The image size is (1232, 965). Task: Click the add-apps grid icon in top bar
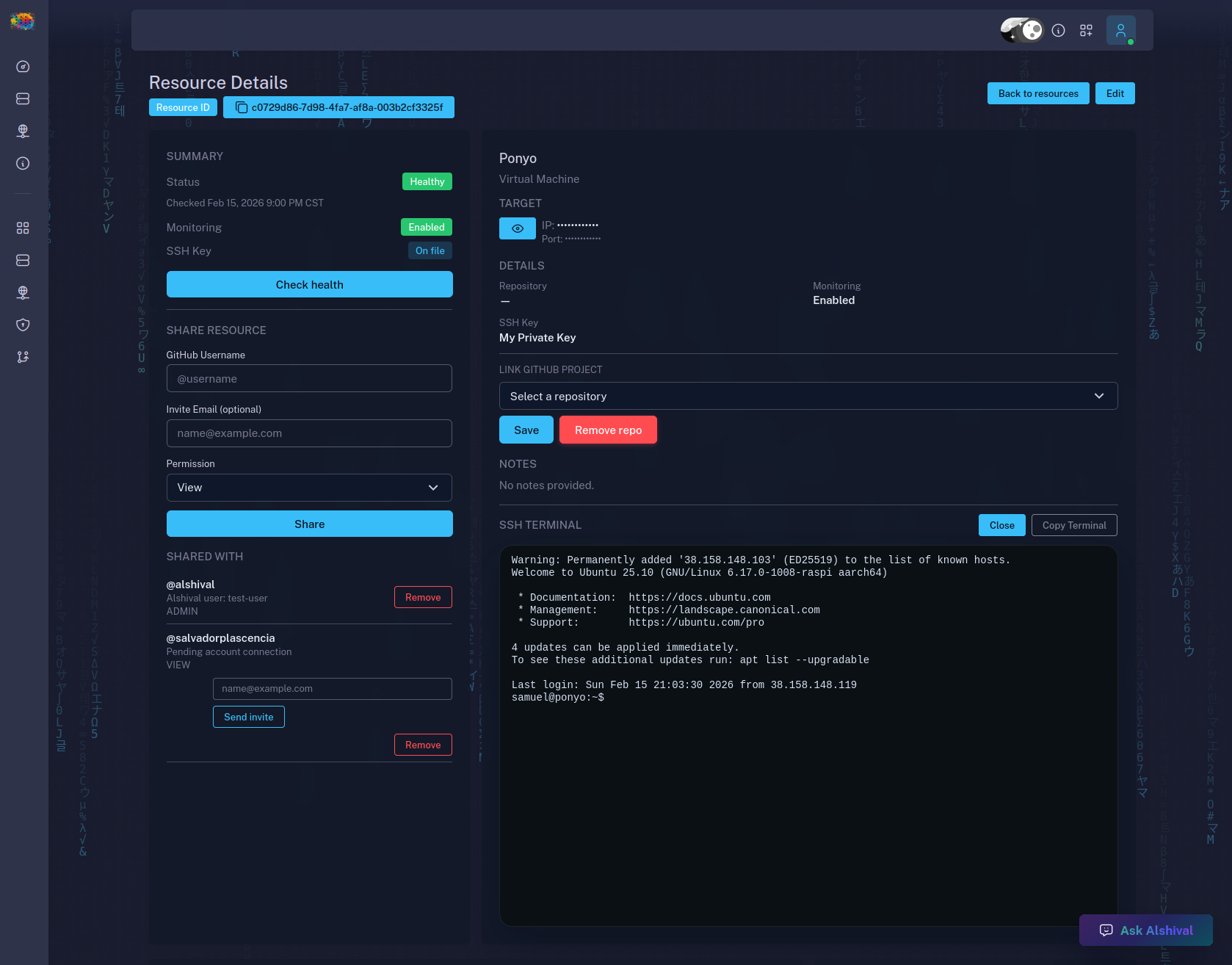pyautogui.click(x=1086, y=31)
